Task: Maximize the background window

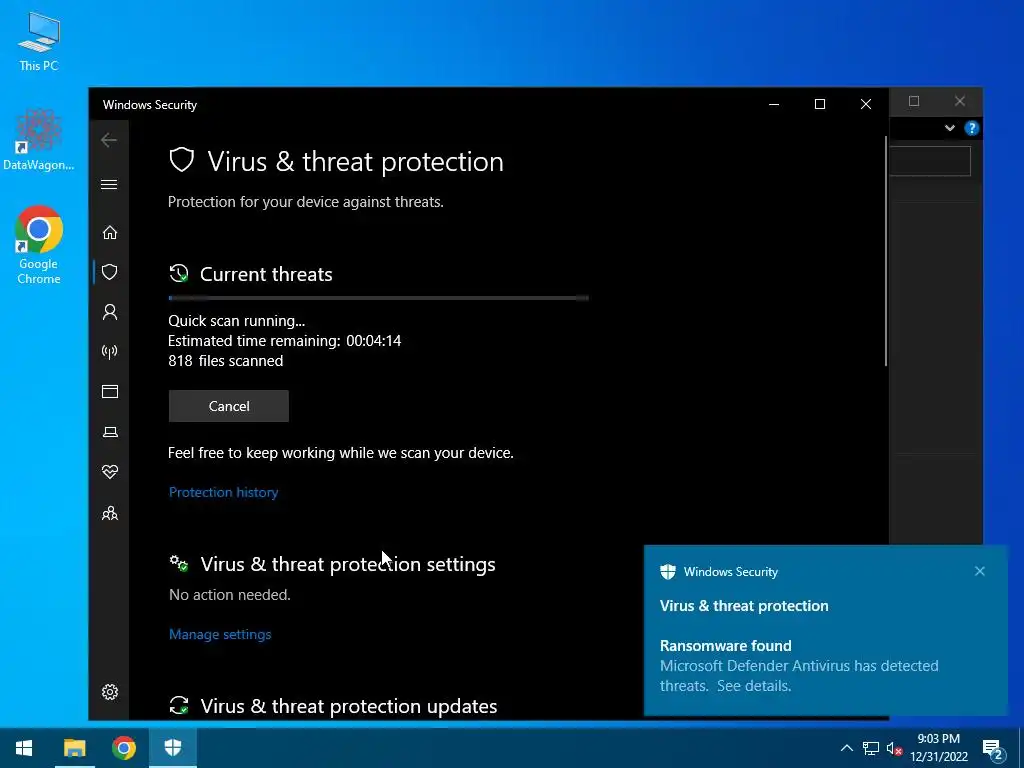Action: click(914, 101)
